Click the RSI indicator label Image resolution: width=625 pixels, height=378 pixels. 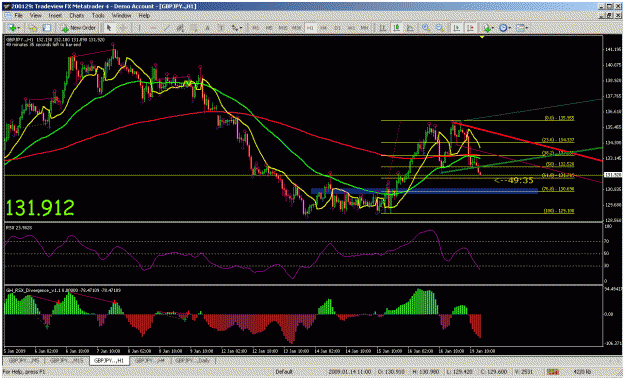pyautogui.click(x=19, y=228)
